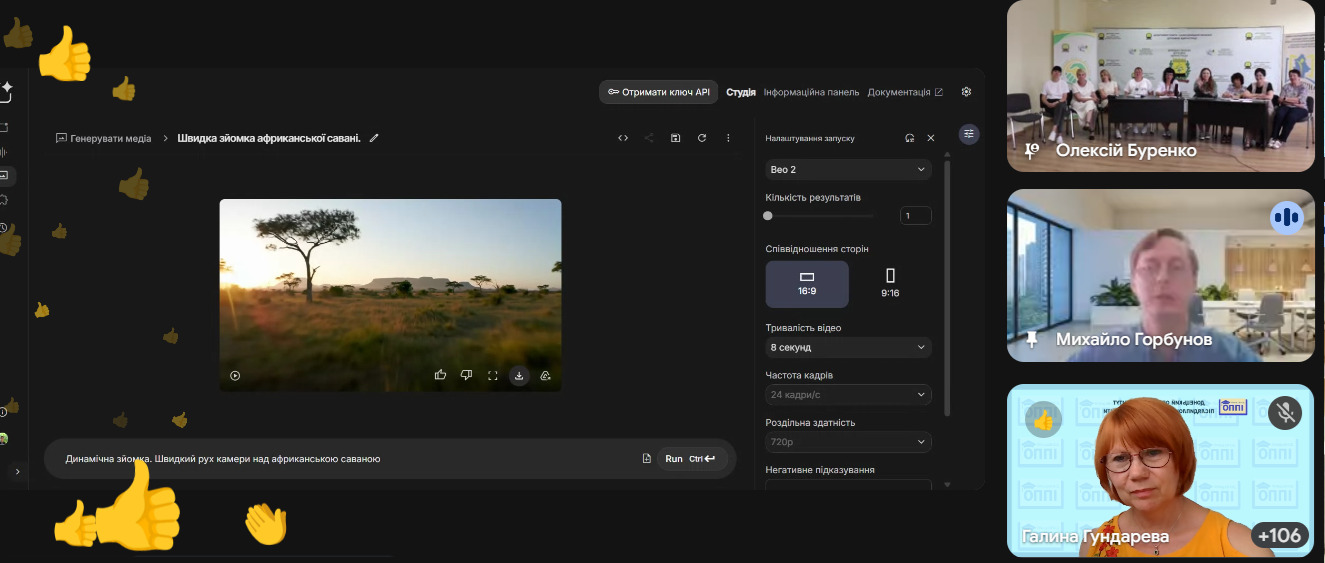Open the video in fullscreen
Screen dimensions: 1325x563
click(492, 376)
